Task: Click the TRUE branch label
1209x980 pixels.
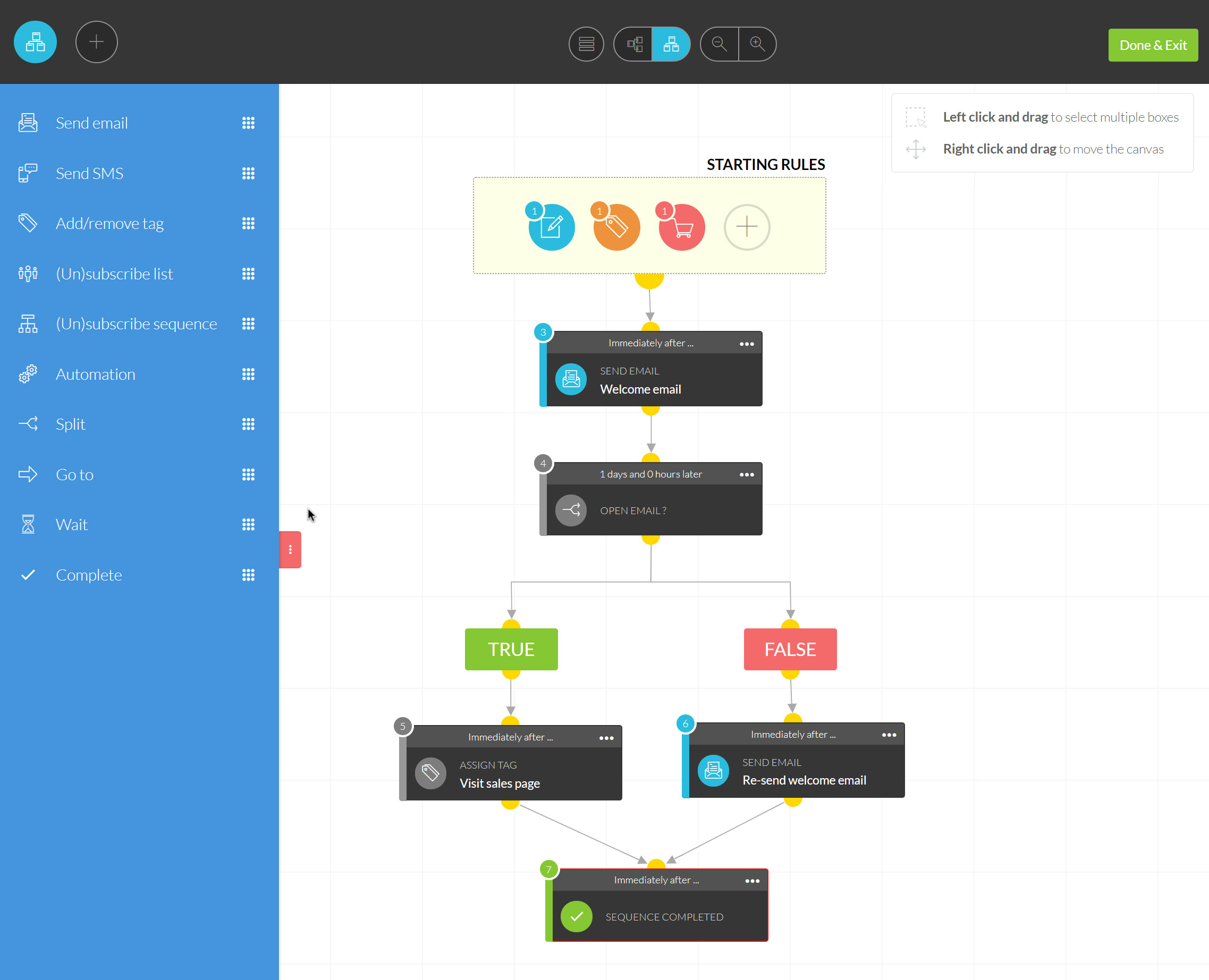Action: click(x=511, y=649)
